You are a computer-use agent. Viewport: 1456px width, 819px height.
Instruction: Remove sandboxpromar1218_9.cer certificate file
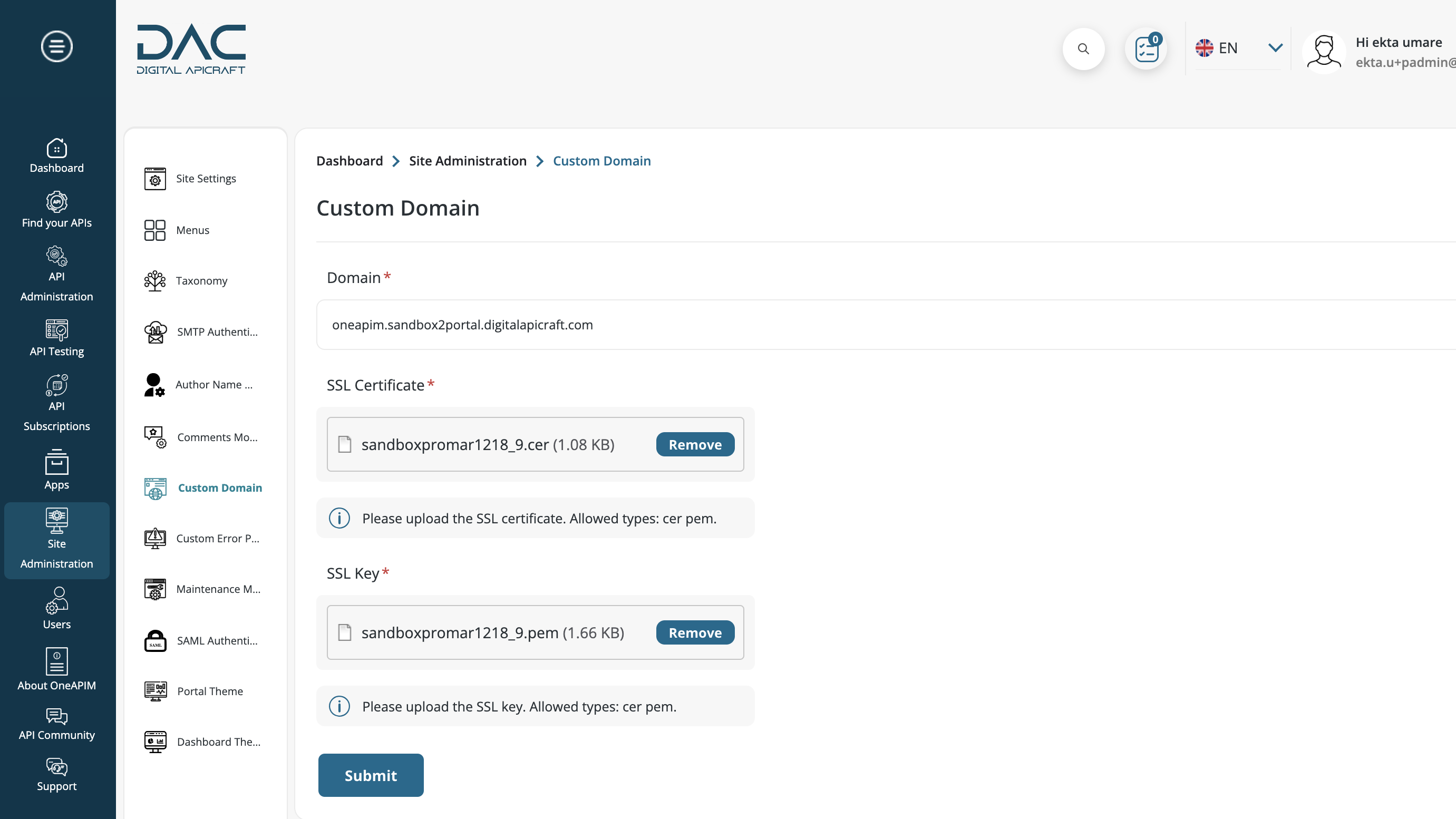[x=695, y=445]
